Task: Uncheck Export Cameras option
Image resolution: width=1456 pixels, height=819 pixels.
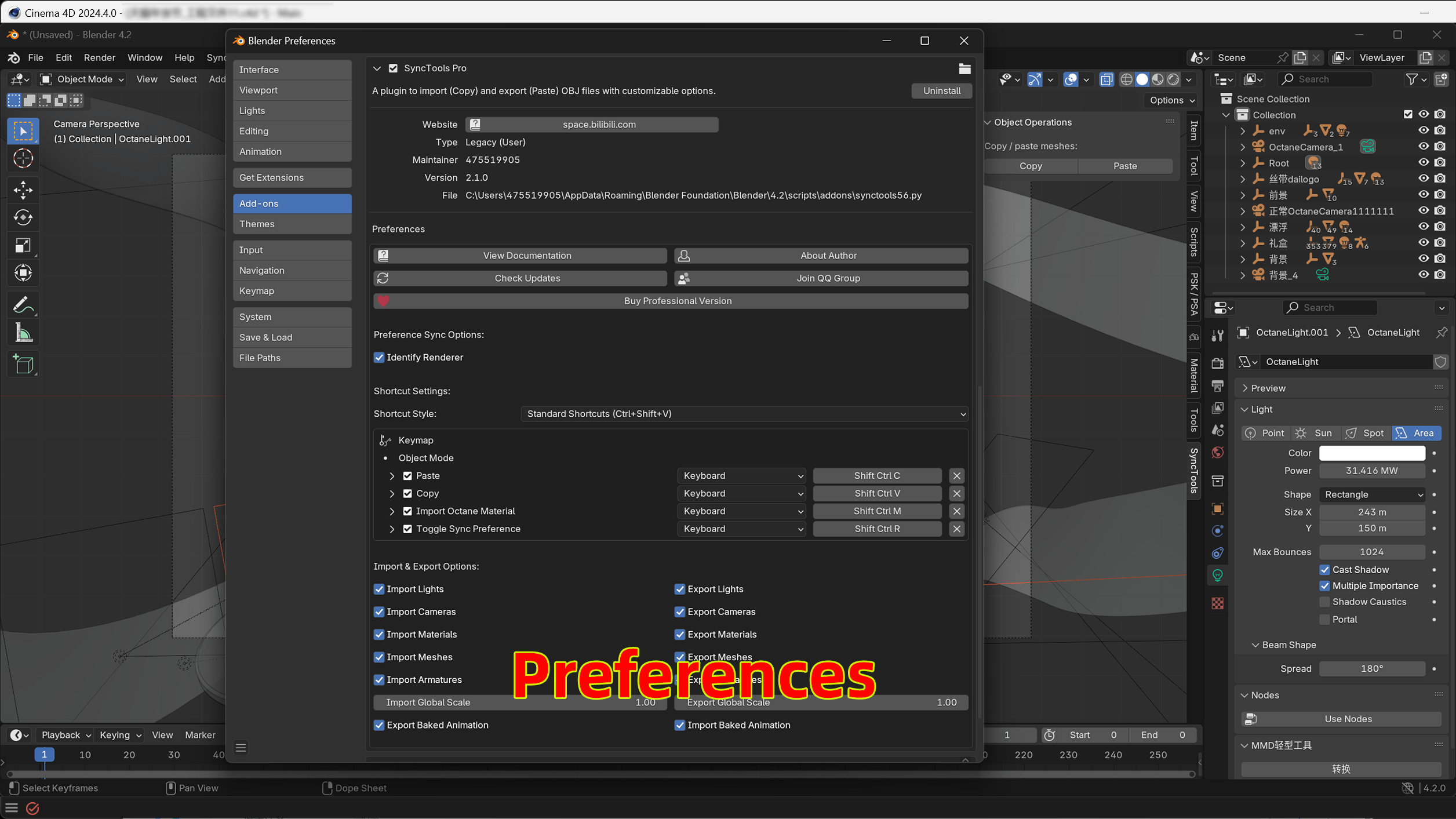Action: click(x=680, y=612)
